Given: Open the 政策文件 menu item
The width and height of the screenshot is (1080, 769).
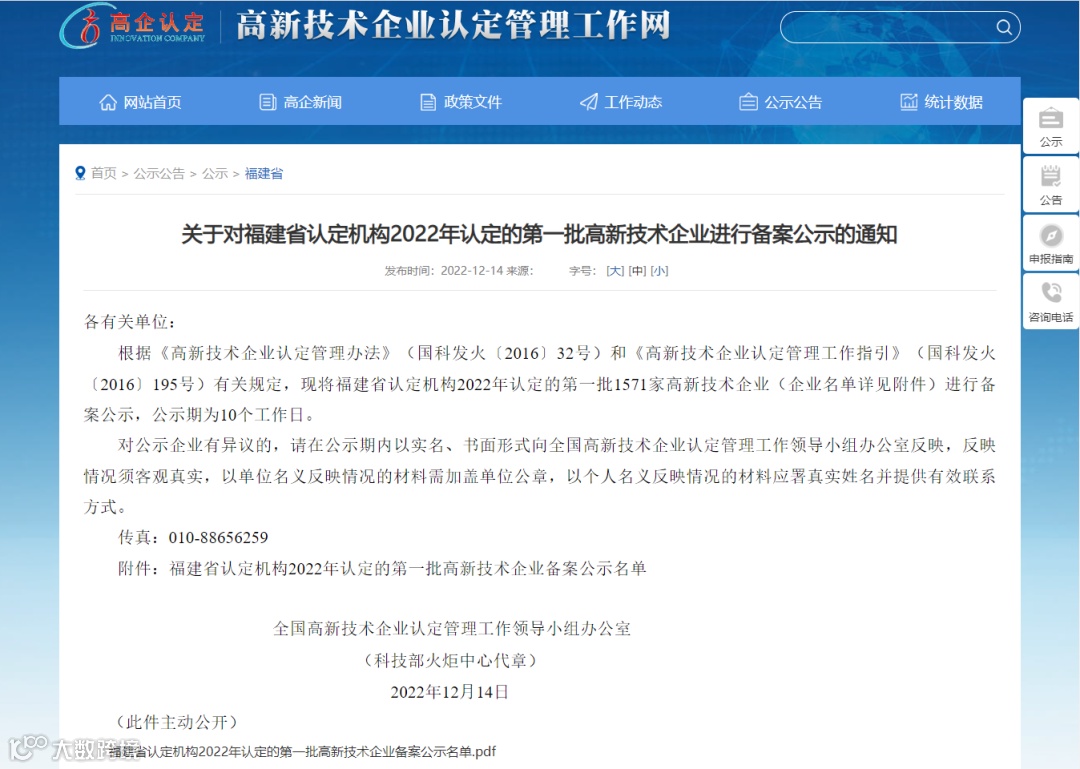Looking at the screenshot, I should [x=472, y=103].
